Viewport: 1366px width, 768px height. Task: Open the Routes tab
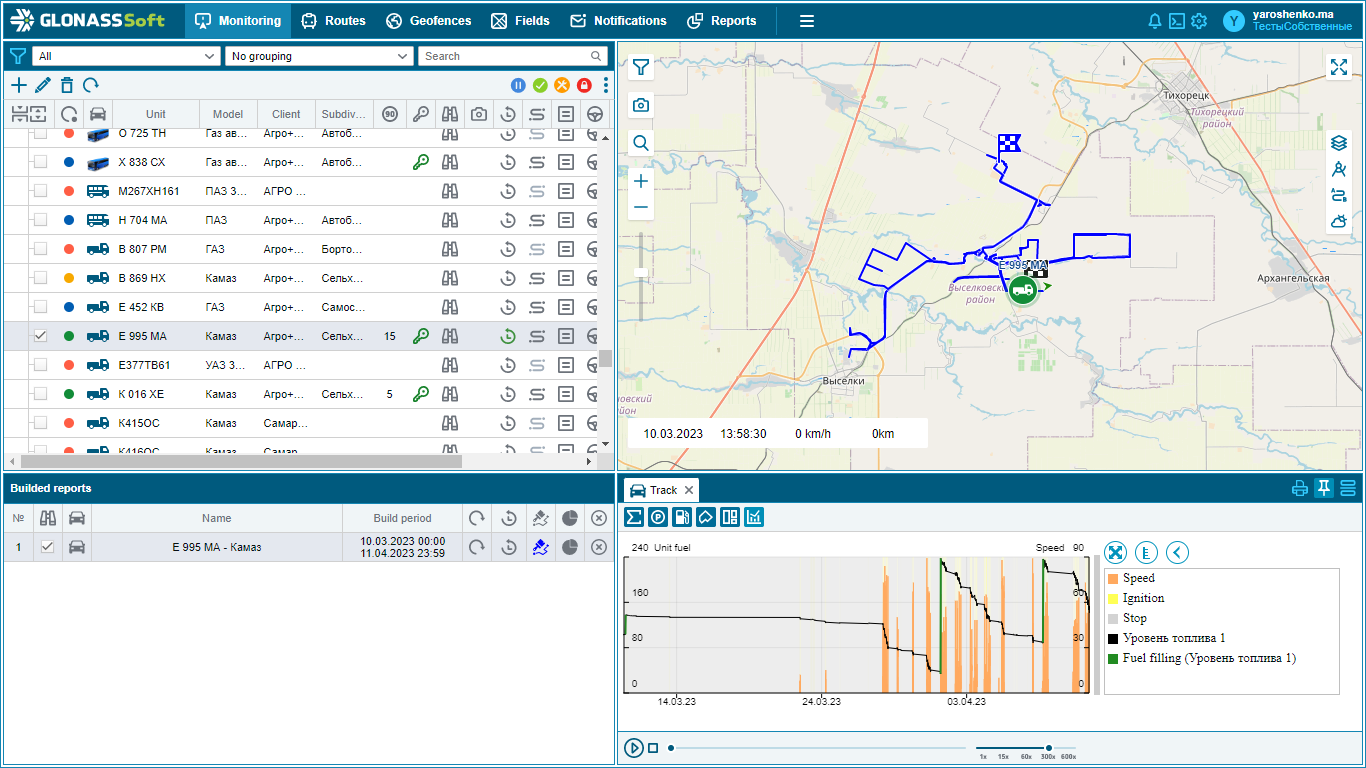(333, 21)
